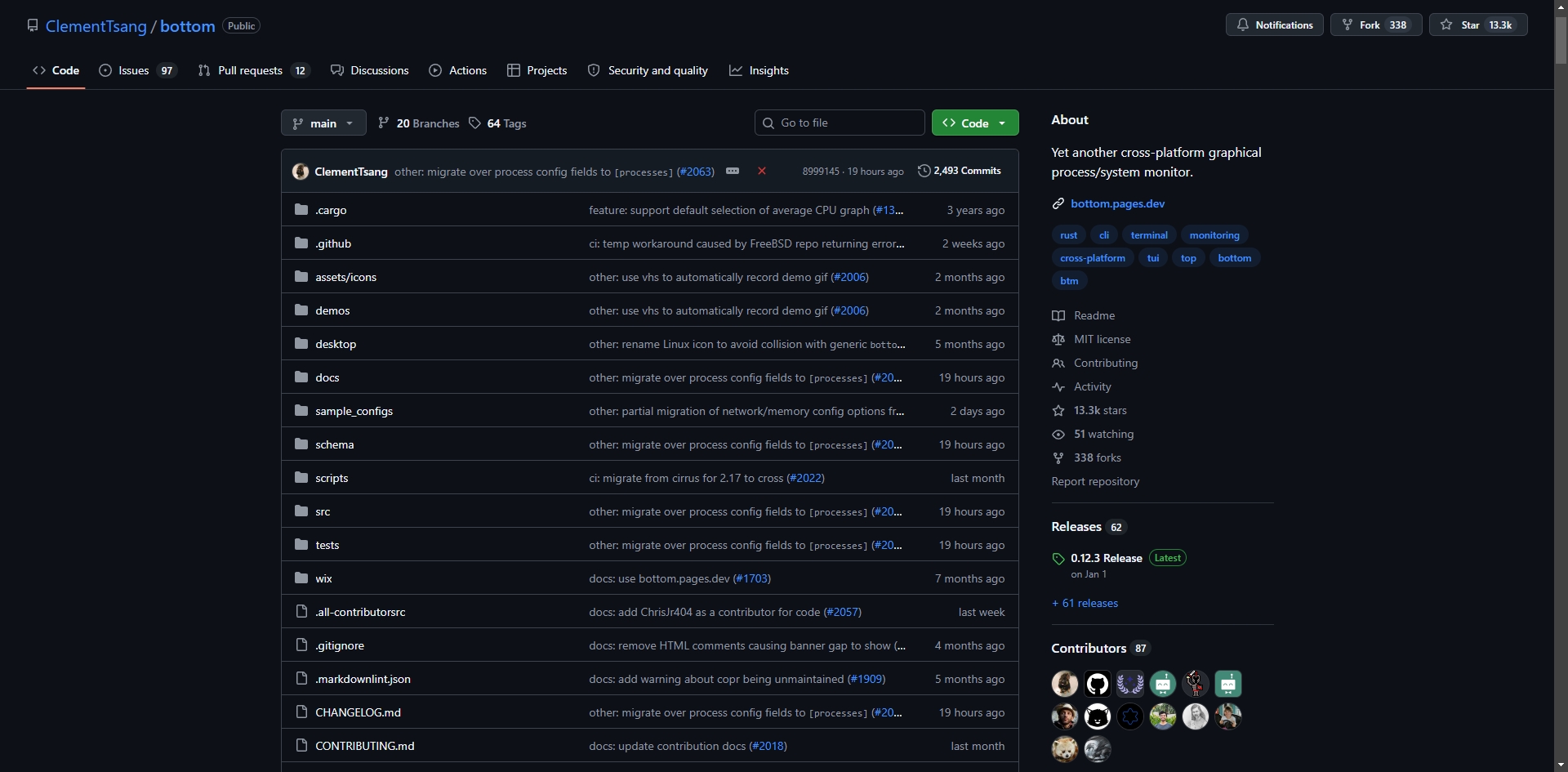Expand commit message with the ellipsis icon
Screen dimensions: 1568x772
pos(733,171)
